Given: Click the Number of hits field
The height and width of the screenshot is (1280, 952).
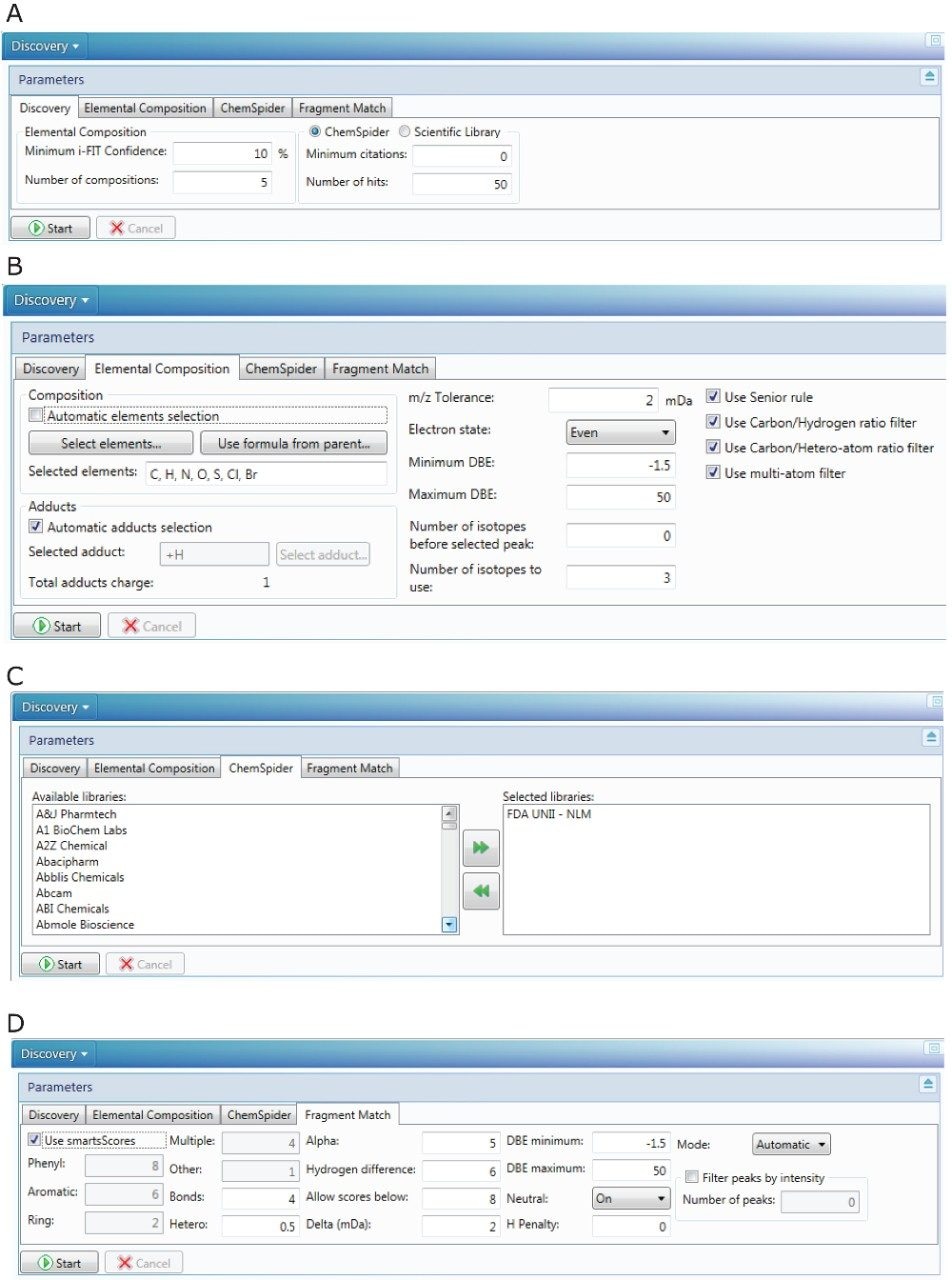Looking at the screenshot, I should pyautogui.click(x=462, y=184).
